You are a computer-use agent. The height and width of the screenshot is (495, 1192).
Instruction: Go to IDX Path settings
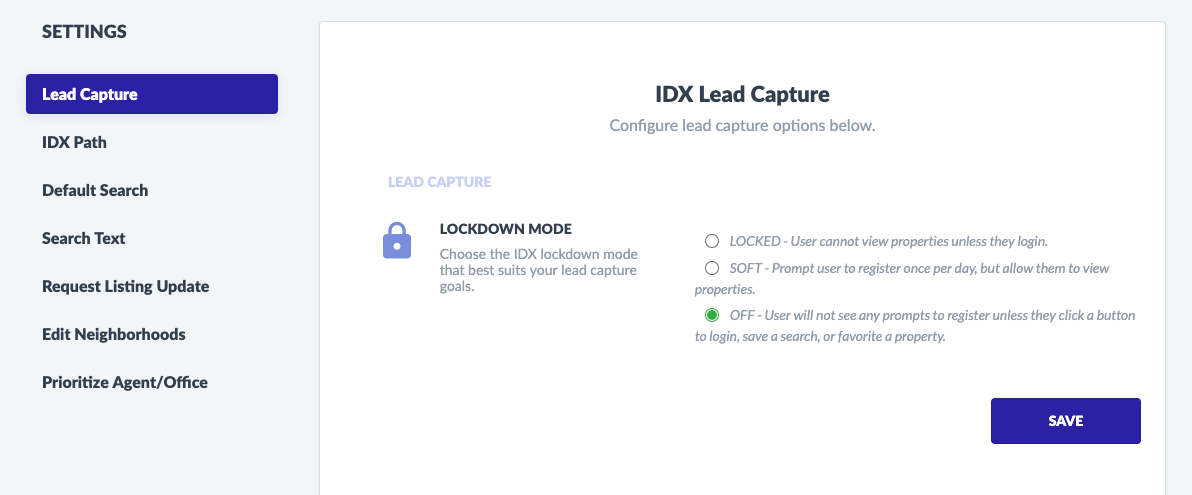point(74,142)
